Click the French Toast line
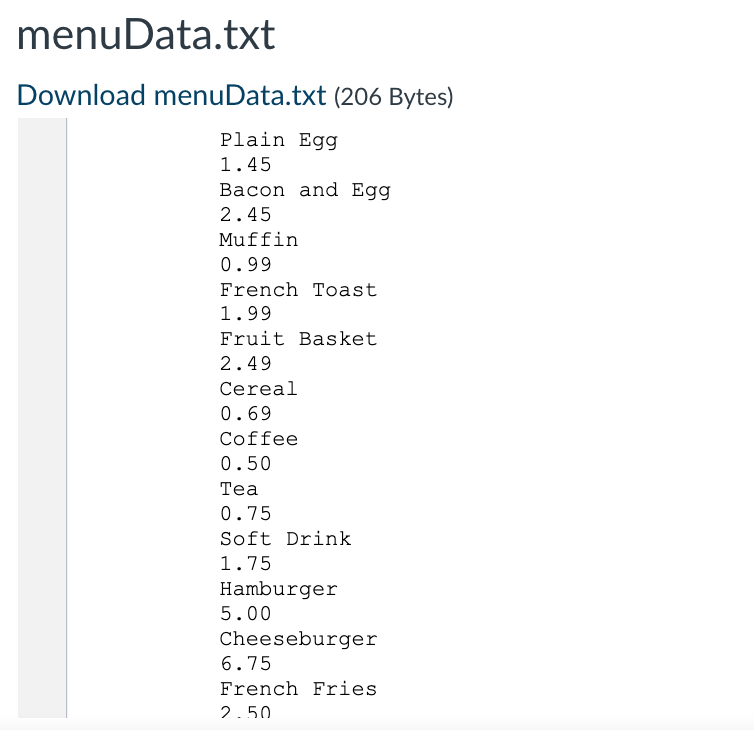Viewport: 754px width, 730px height. 299,289
